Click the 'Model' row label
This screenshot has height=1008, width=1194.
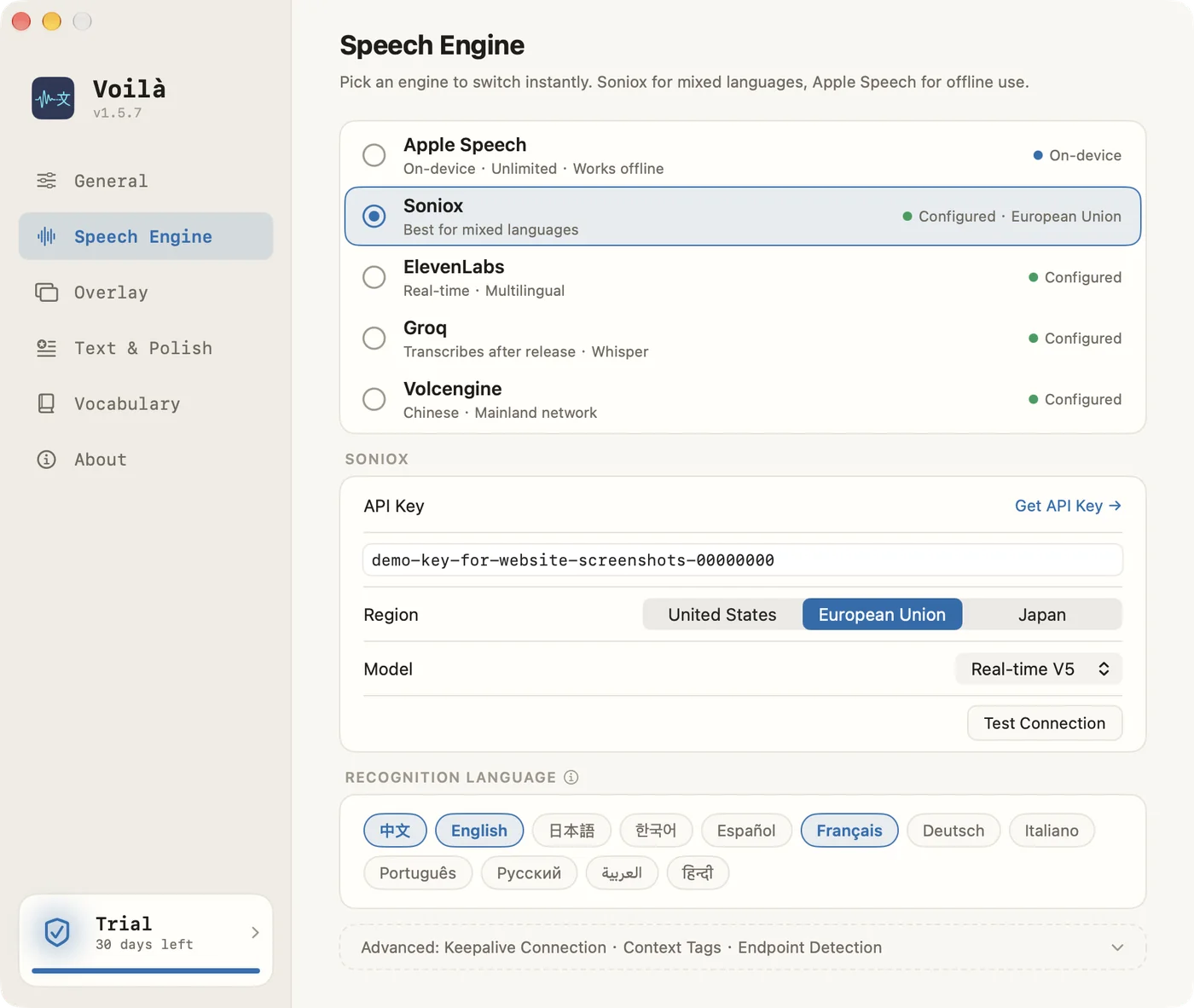[388, 669]
